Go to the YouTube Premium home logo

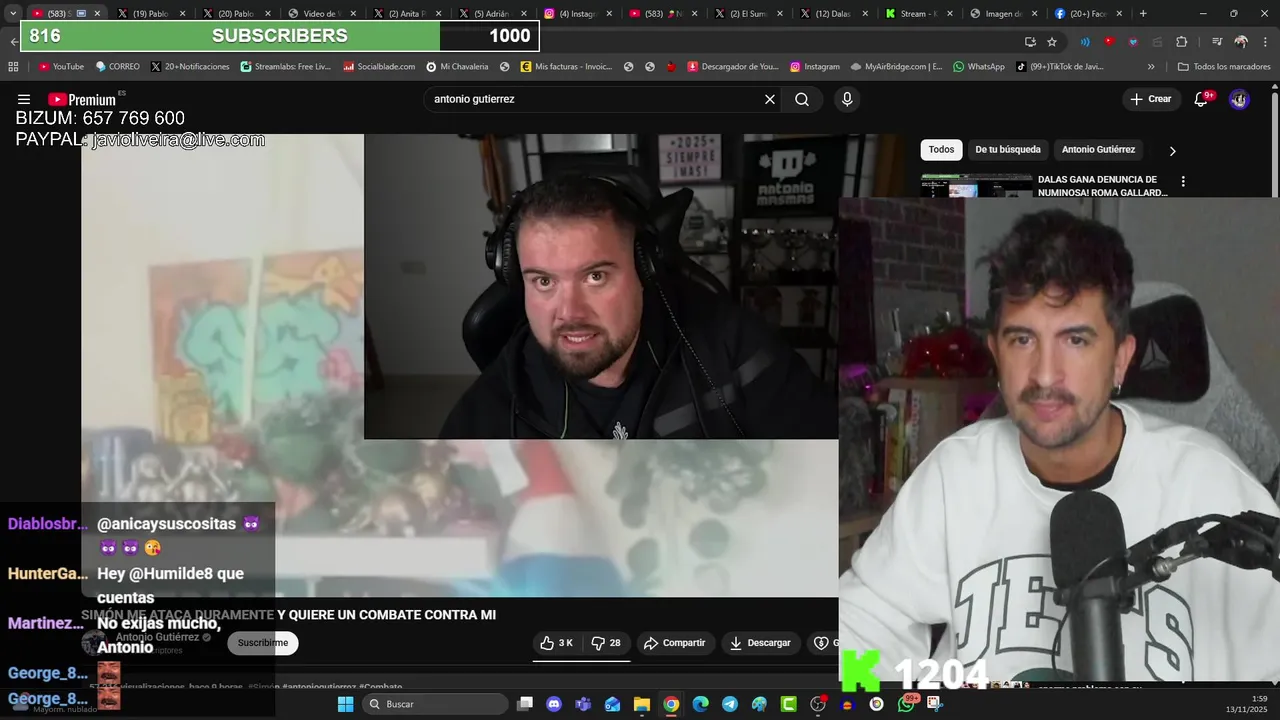(82, 100)
